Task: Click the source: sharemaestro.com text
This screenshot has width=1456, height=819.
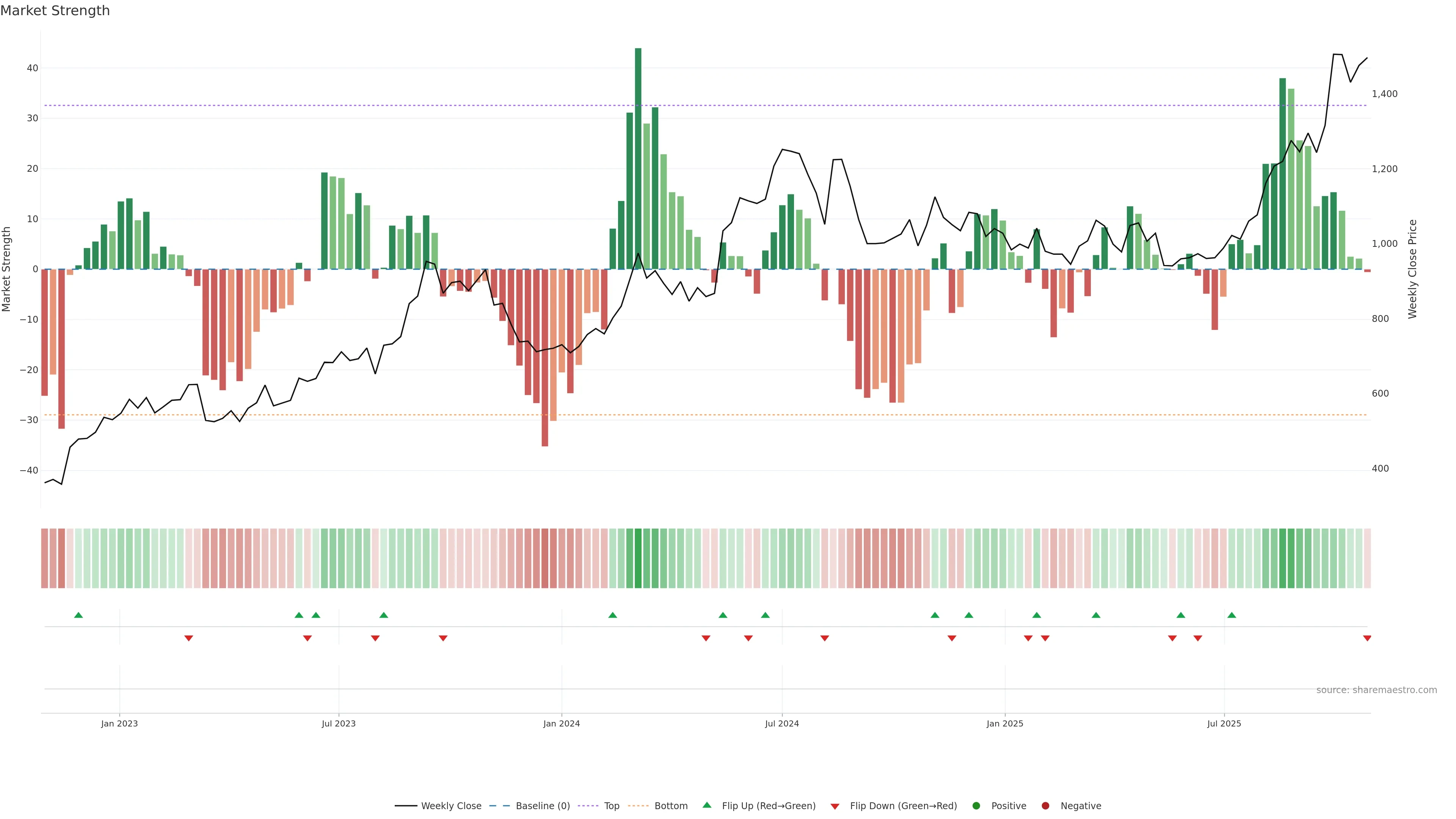Action: (1376, 690)
